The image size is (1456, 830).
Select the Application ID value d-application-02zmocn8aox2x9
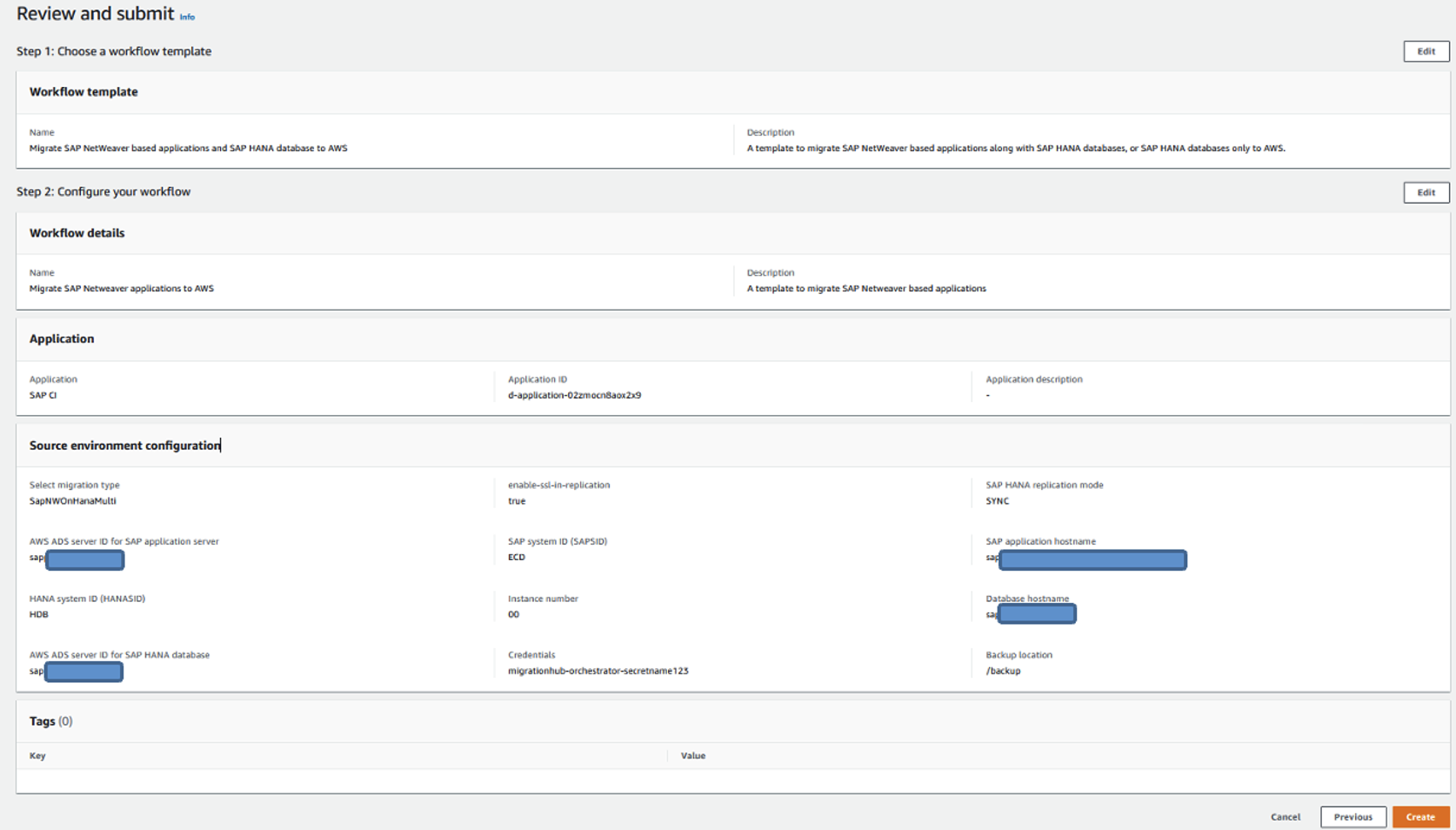pyautogui.click(x=574, y=395)
